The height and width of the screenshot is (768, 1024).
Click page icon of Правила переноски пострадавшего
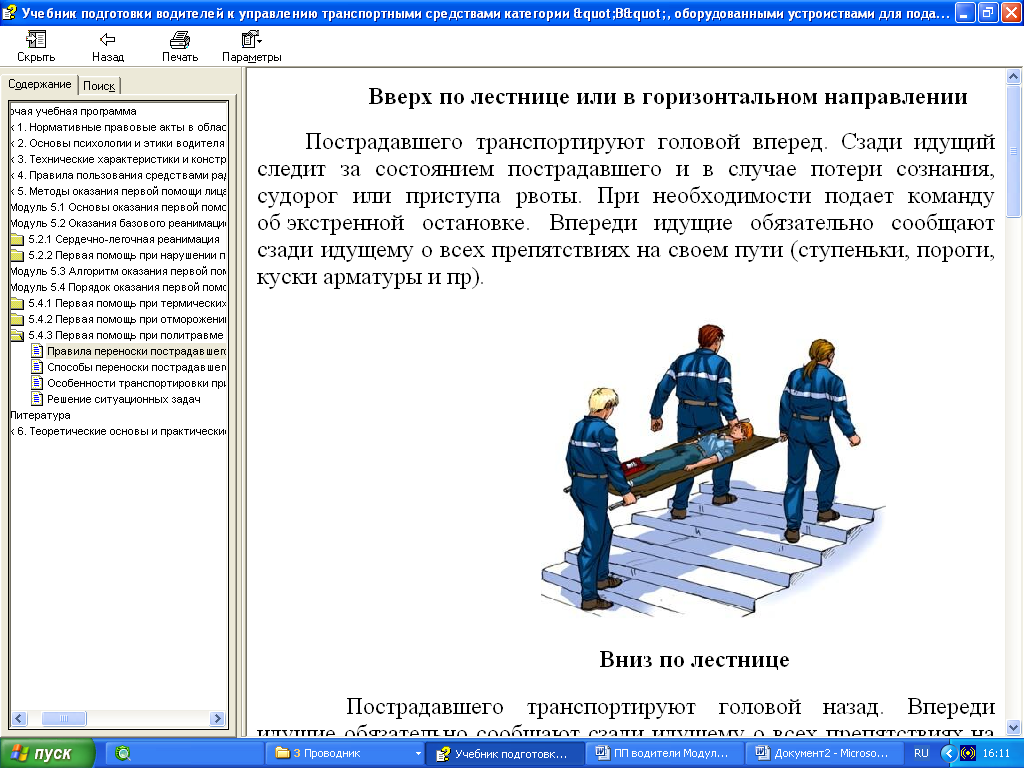37,351
